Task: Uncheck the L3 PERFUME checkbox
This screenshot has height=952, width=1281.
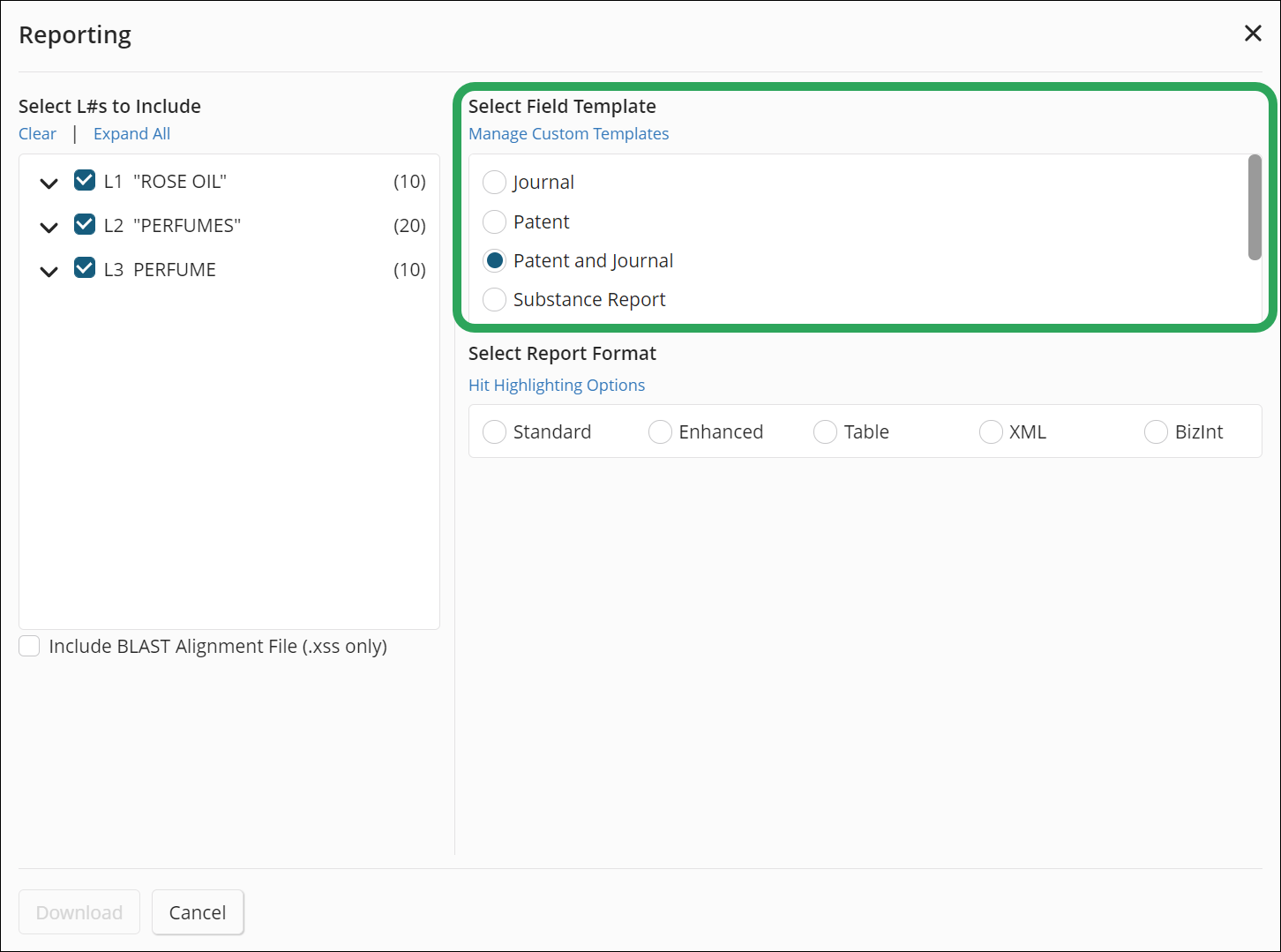Action: pyautogui.click(x=85, y=268)
